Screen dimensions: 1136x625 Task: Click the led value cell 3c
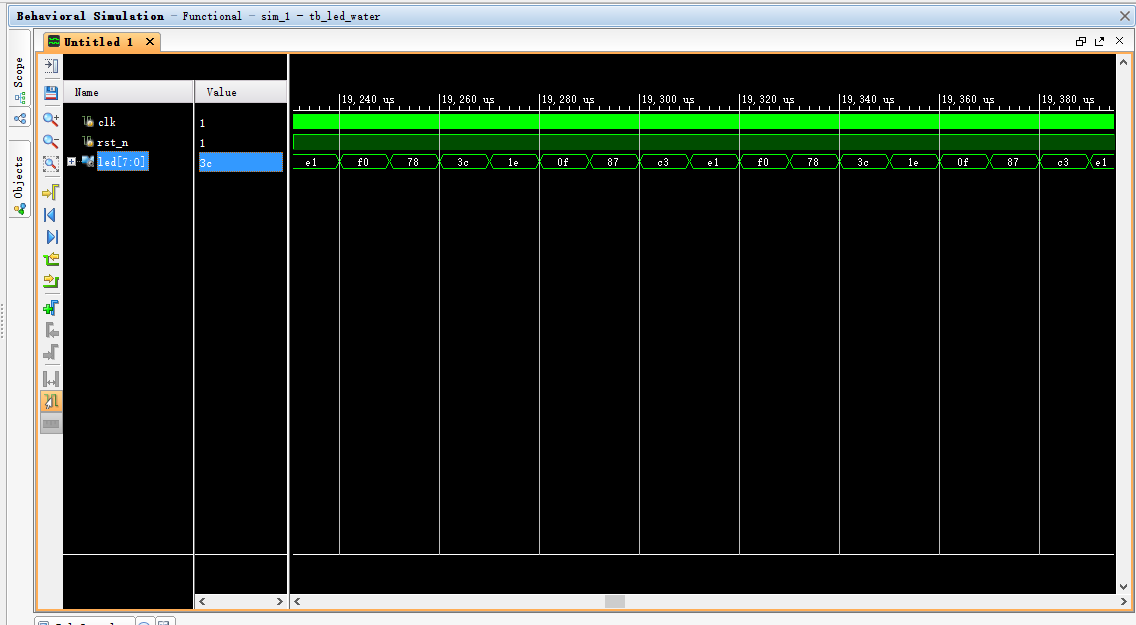coord(241,162)
